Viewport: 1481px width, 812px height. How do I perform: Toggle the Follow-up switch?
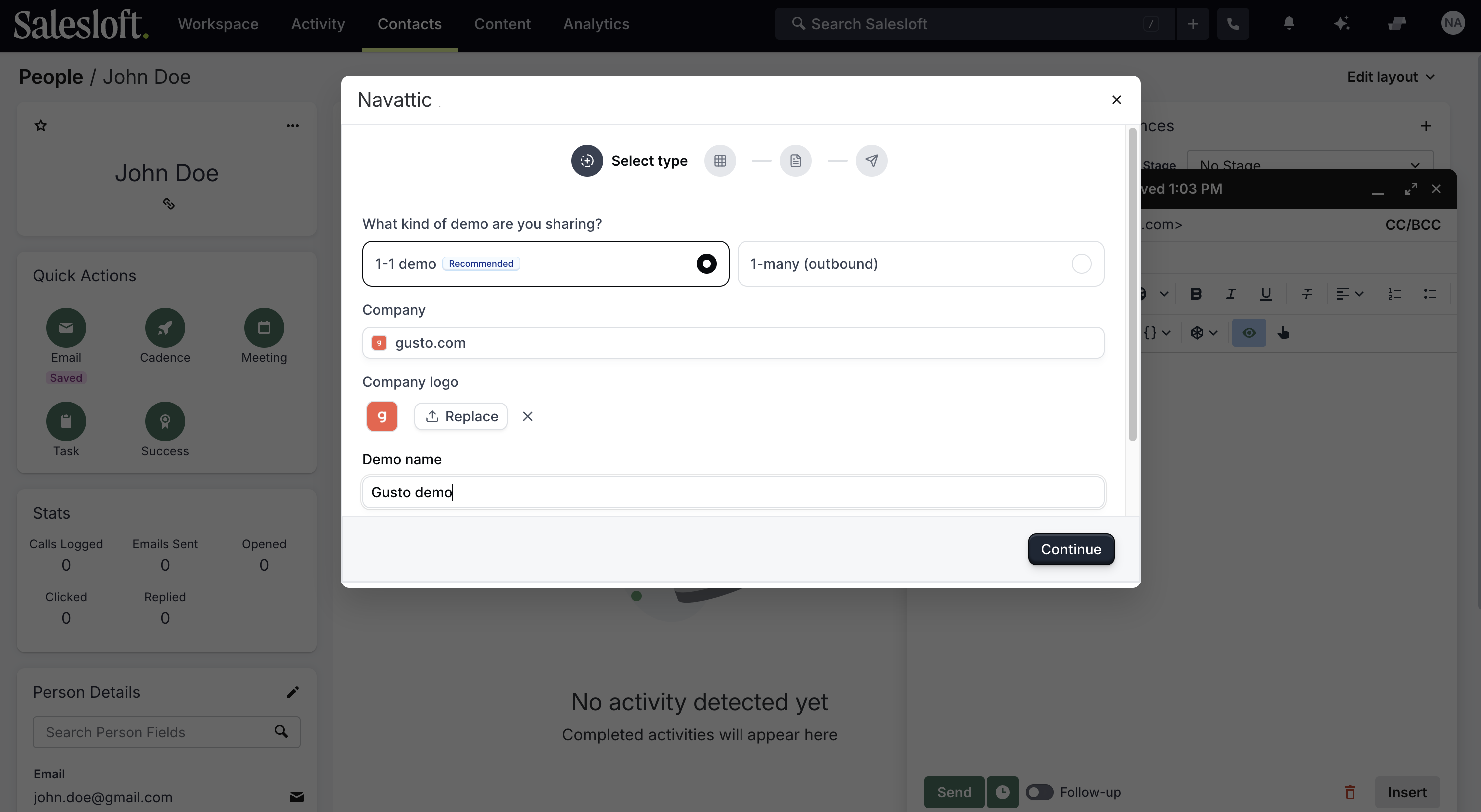(x=1039, y=792)
